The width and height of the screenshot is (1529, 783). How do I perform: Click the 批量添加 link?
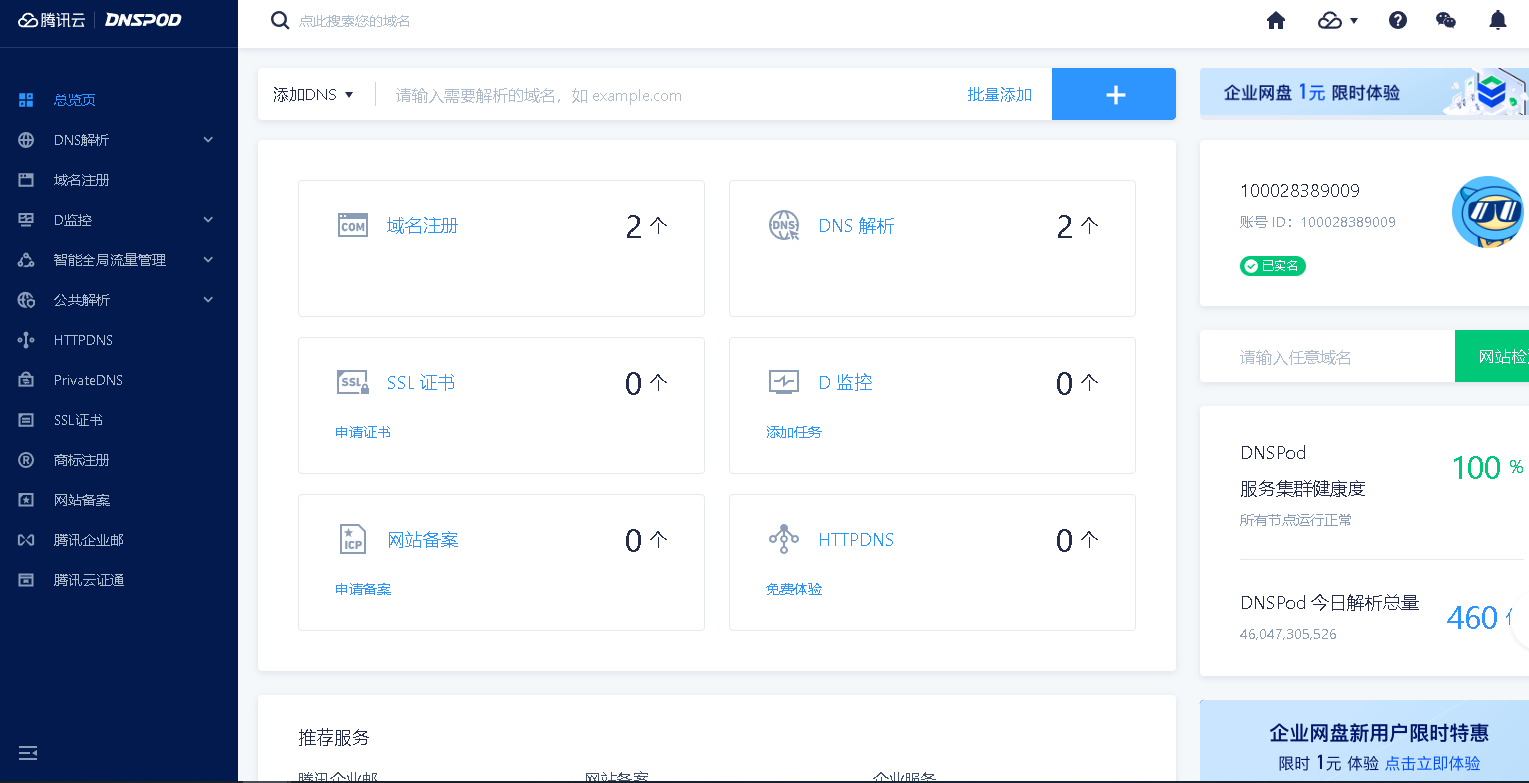tap(999, 95)
